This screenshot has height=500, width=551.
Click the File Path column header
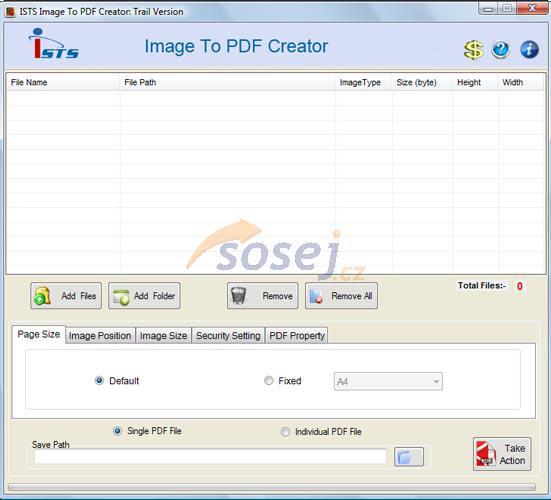click(x=228, y=83)
